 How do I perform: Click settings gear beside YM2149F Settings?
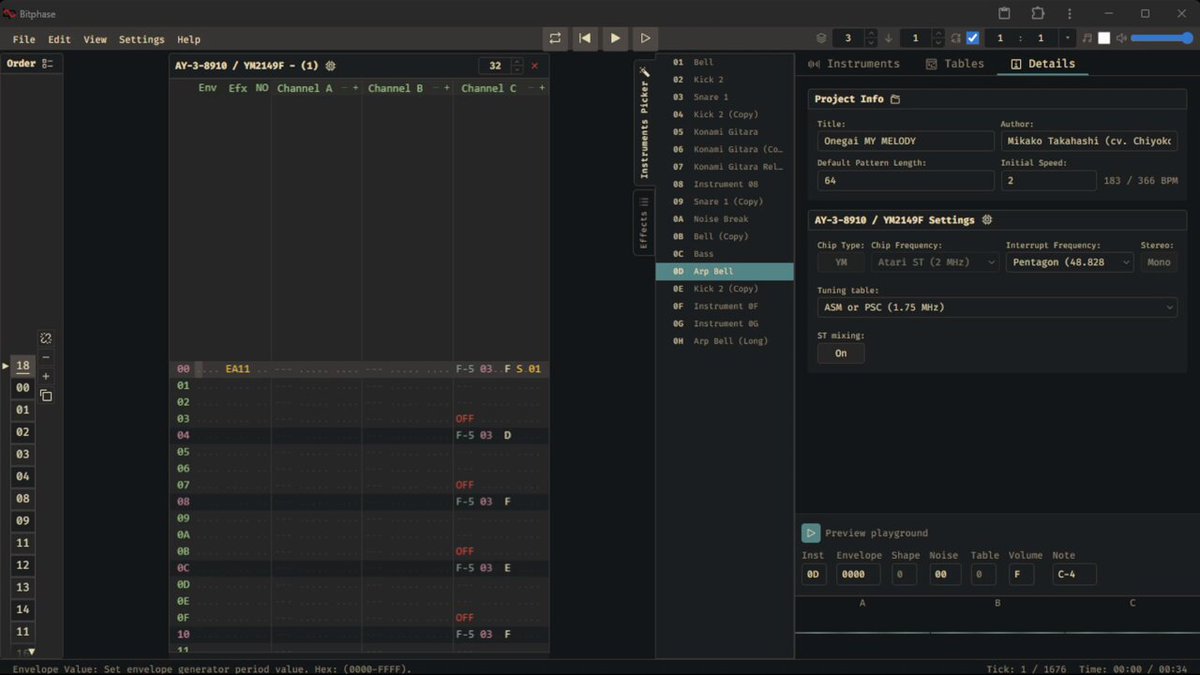coord(987,220)
